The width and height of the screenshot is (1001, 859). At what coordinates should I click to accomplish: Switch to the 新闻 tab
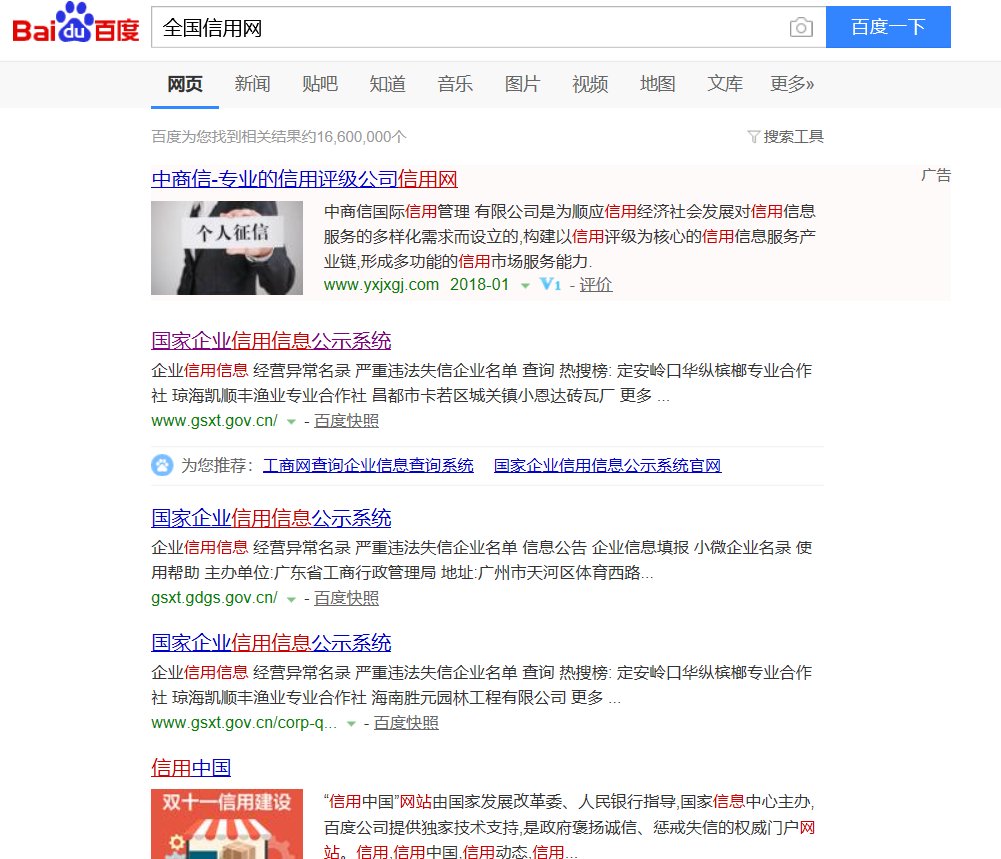tap(252, 85)
